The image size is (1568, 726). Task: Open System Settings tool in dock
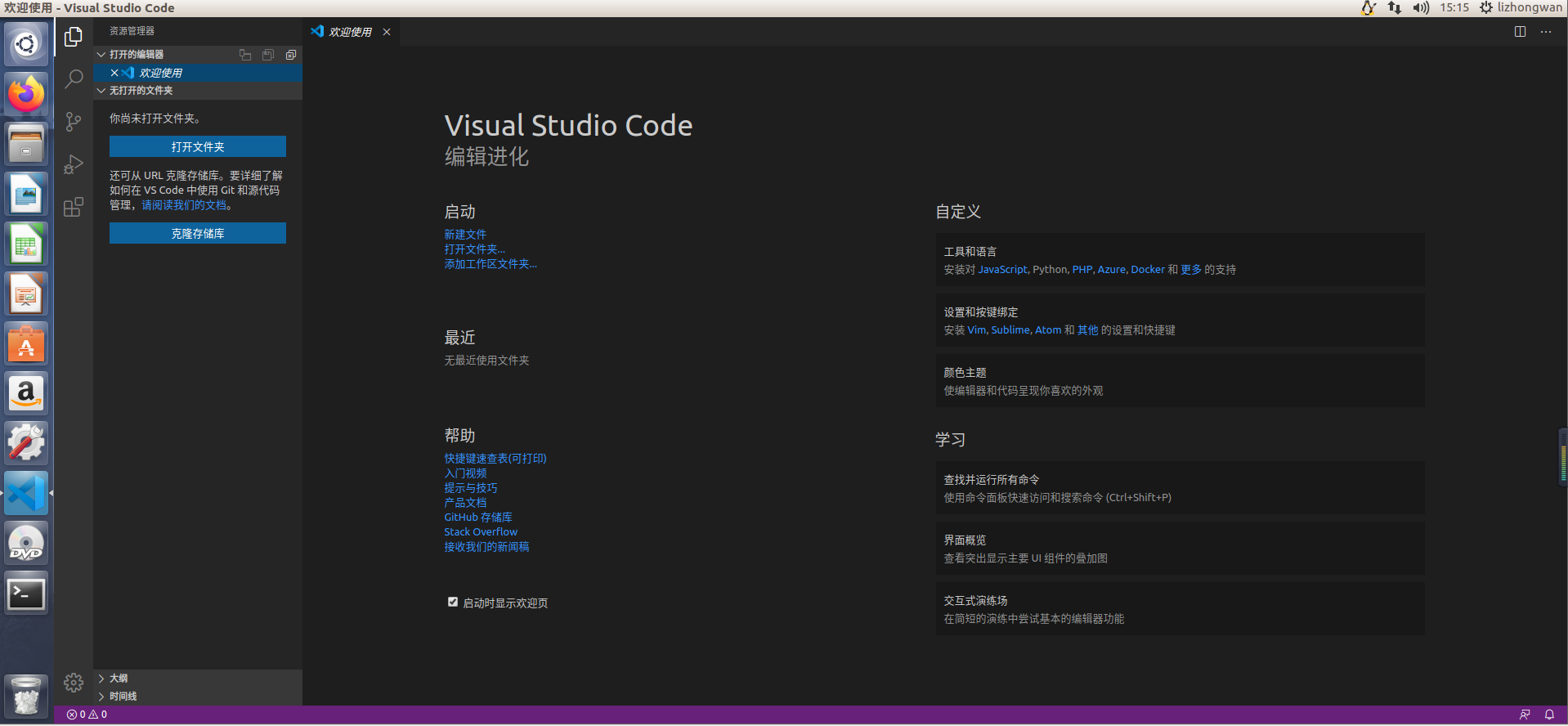pyautogui.click(x=26, y=444)
